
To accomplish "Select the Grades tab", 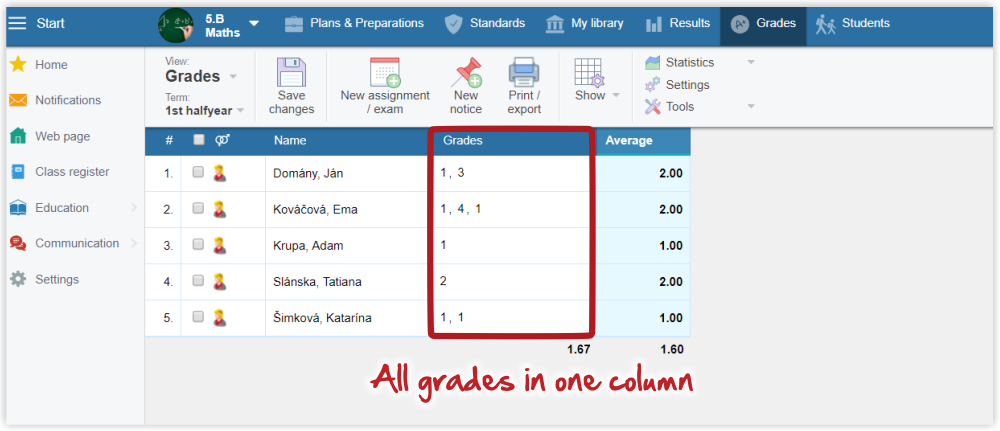I will point(763,24).
